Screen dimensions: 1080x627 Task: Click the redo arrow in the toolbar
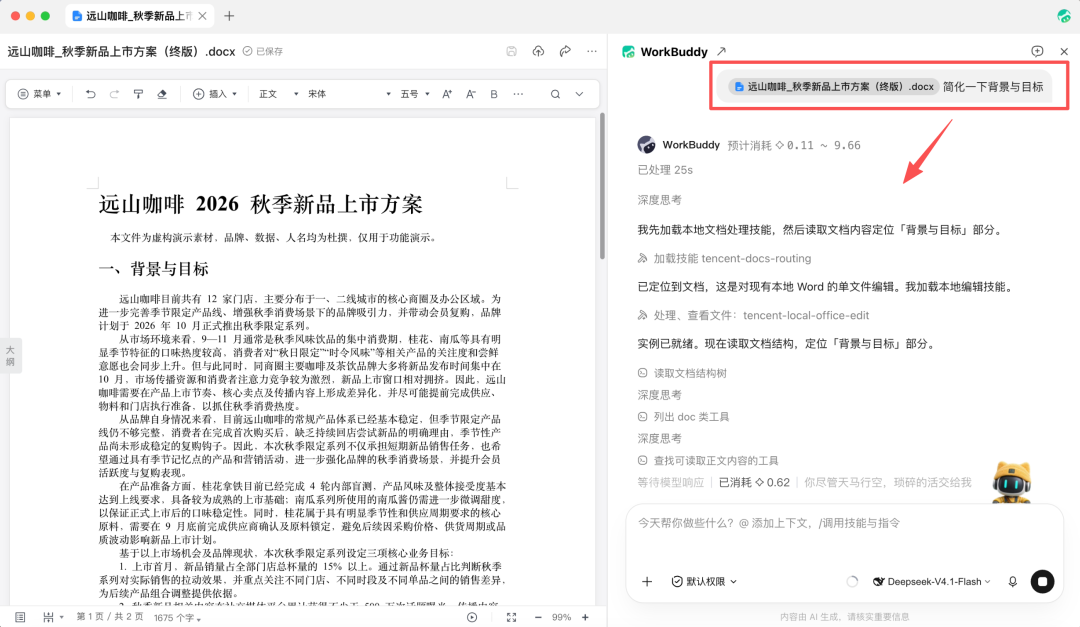pyautogui.click(x=114, y=94)
